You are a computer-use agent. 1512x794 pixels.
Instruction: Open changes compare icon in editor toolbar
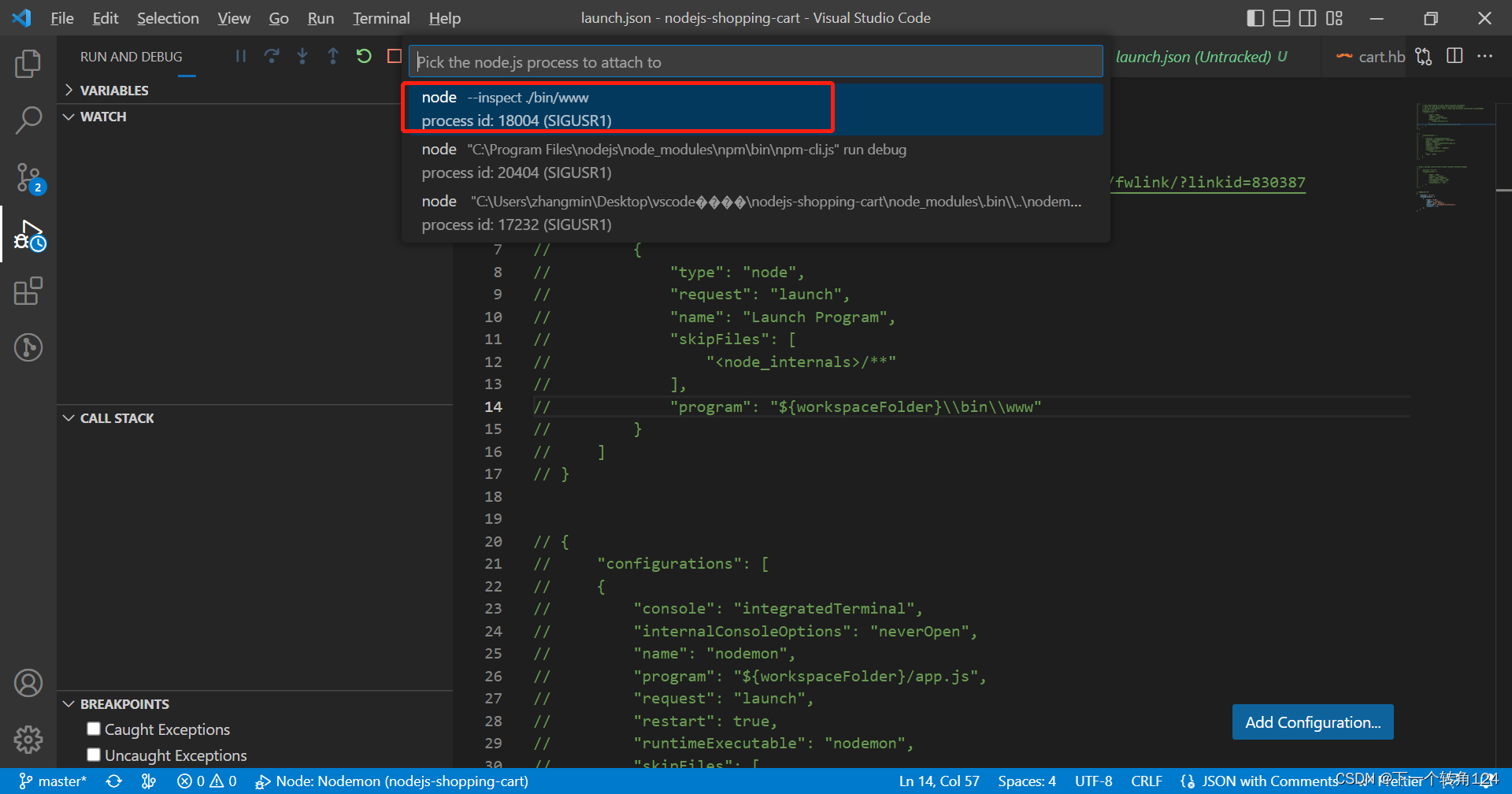pyautogui.click(x=1424, y=56)
